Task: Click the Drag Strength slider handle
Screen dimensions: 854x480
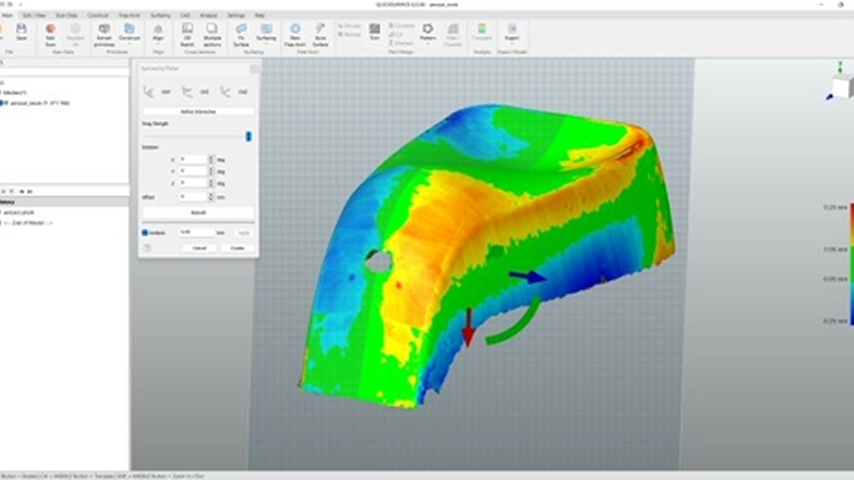Action: click(249, 136)
